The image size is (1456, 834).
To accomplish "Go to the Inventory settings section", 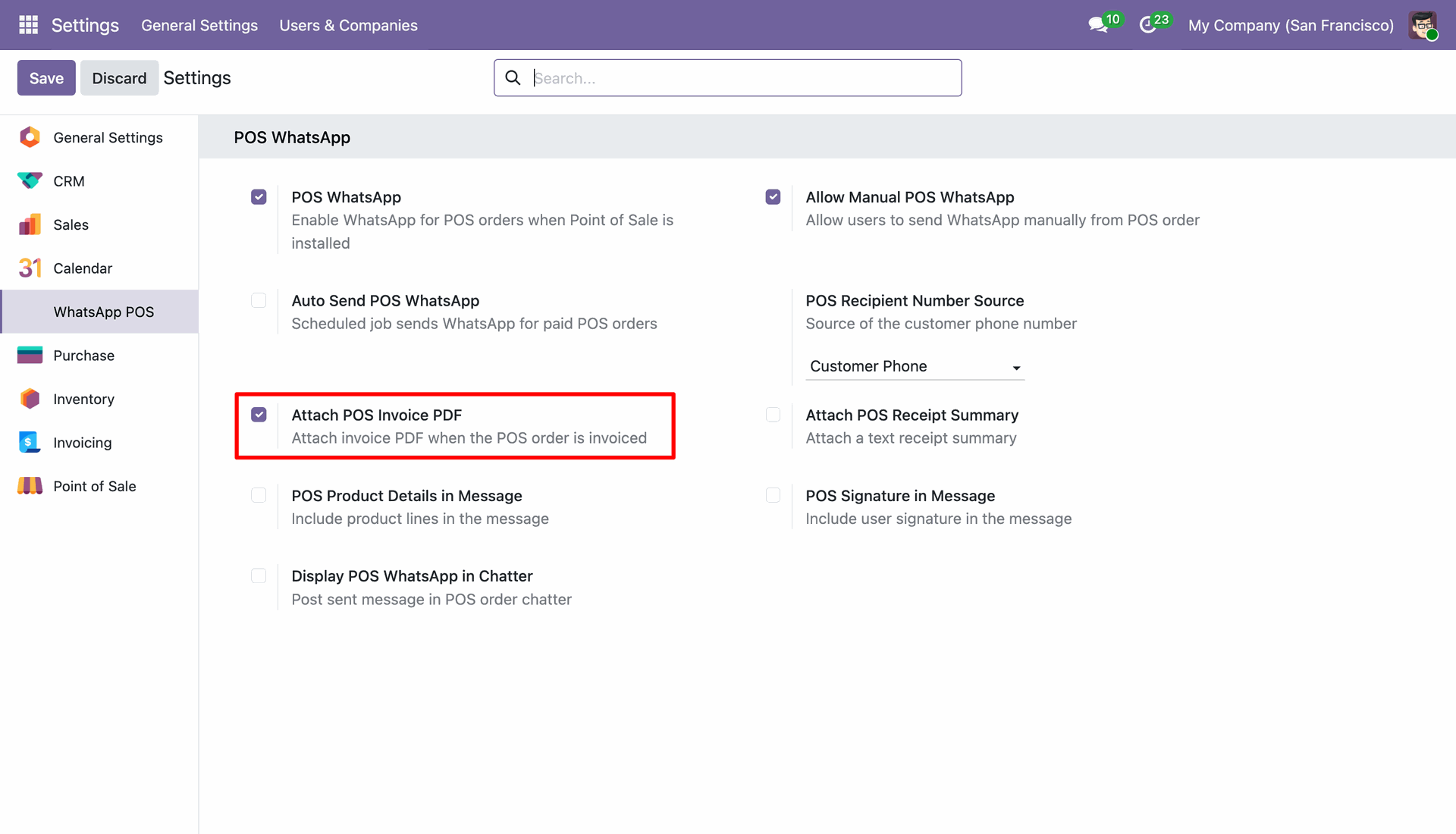I will pos(99,399).
